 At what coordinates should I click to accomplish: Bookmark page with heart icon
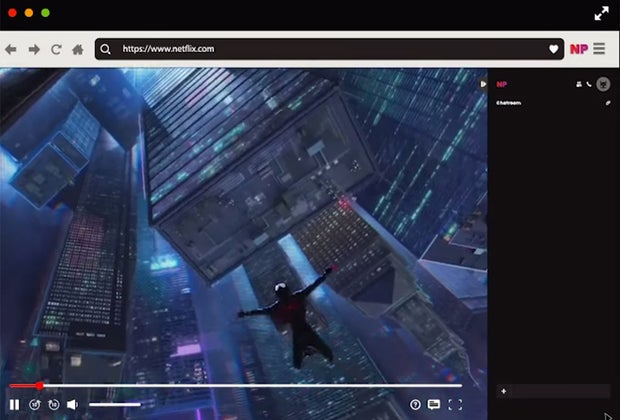(x=553, y=49)
